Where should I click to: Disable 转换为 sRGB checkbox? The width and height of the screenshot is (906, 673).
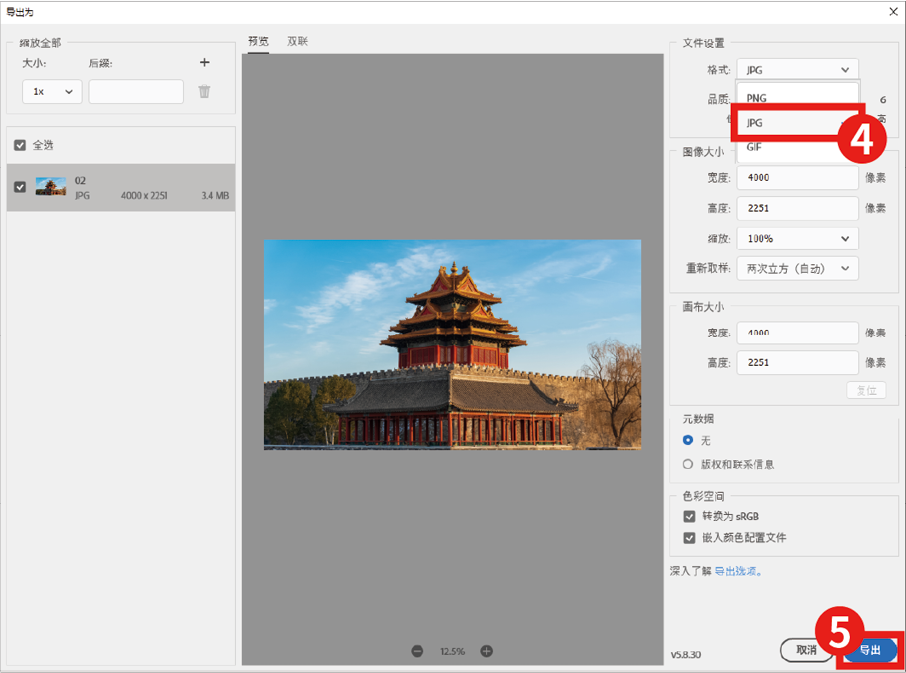(x=689, y=517)
